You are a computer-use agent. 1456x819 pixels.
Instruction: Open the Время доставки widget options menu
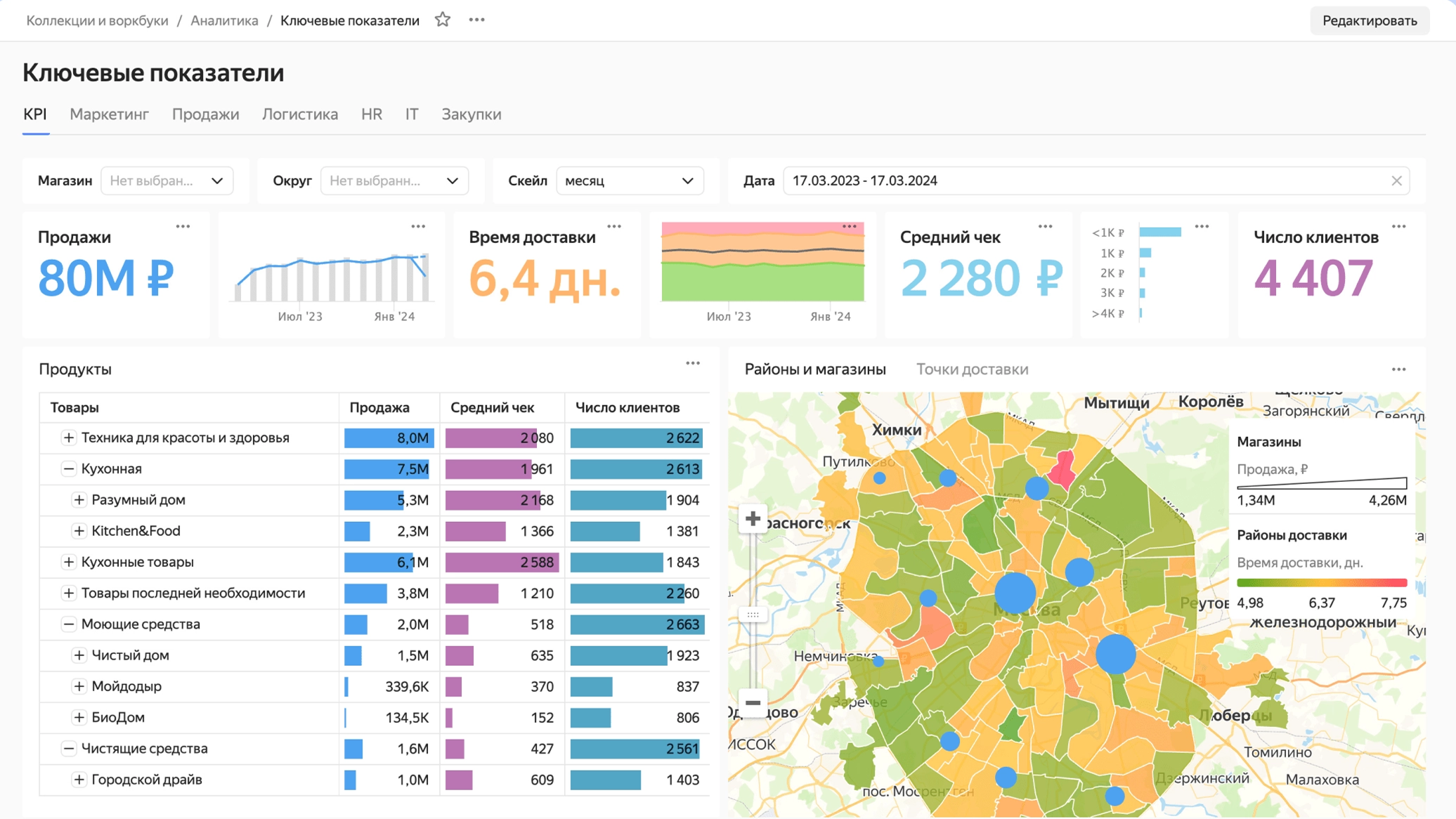click(615, 225)
